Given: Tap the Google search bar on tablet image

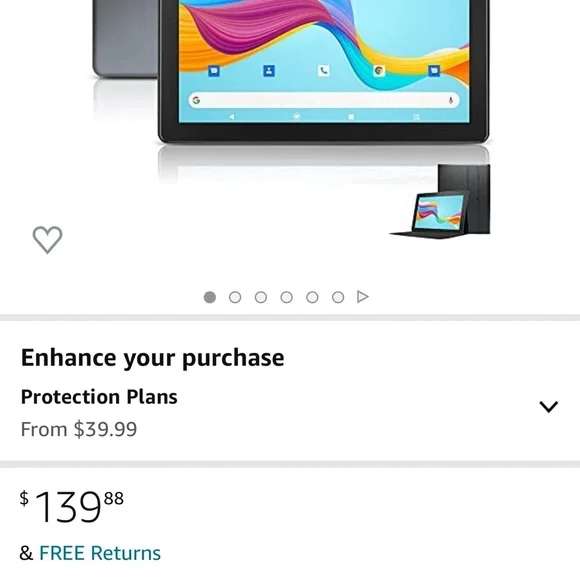Looking at the screenshot, I should 324,100.
